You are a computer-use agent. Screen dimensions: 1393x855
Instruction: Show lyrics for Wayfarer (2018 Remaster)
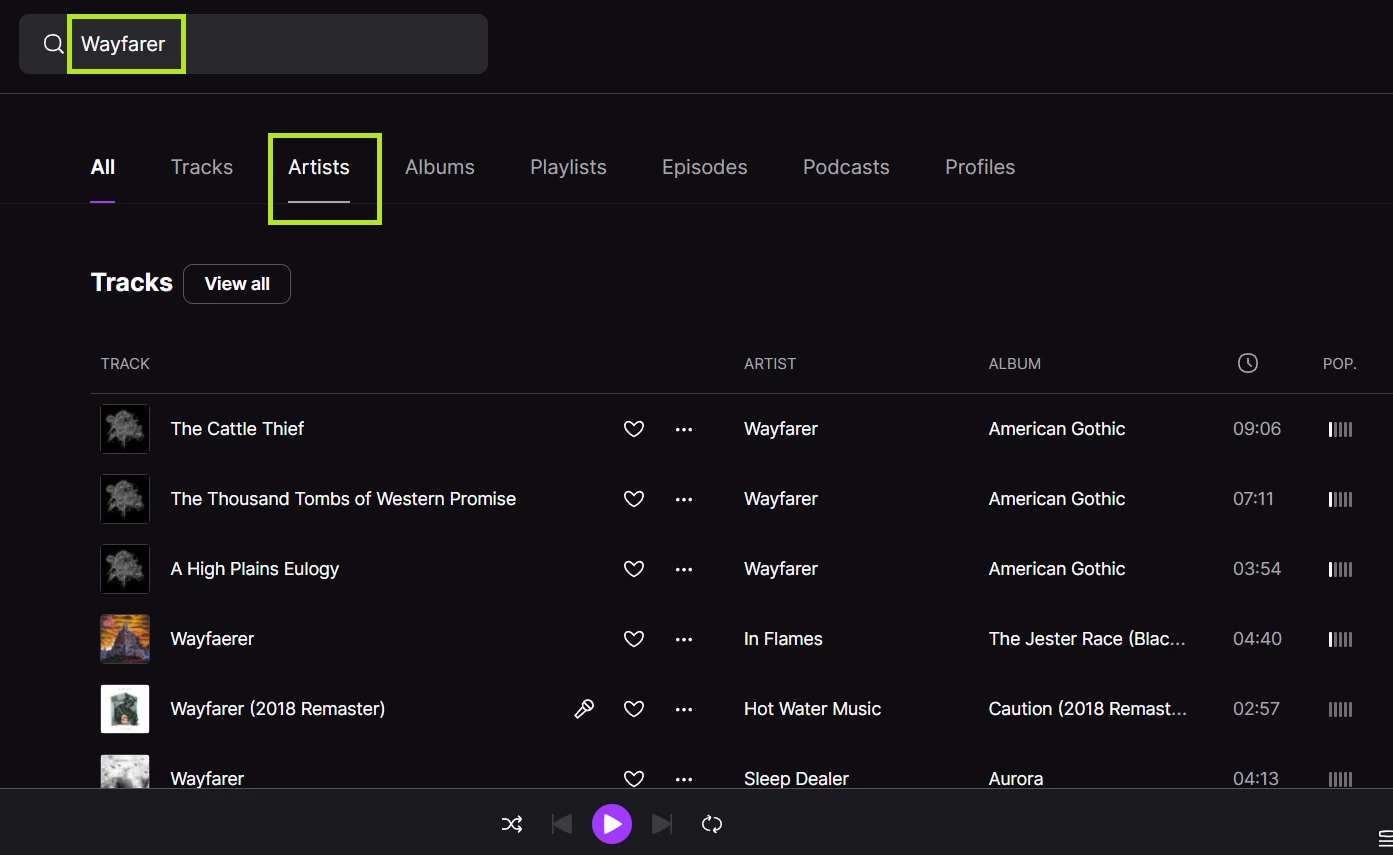tap(584, 709)
